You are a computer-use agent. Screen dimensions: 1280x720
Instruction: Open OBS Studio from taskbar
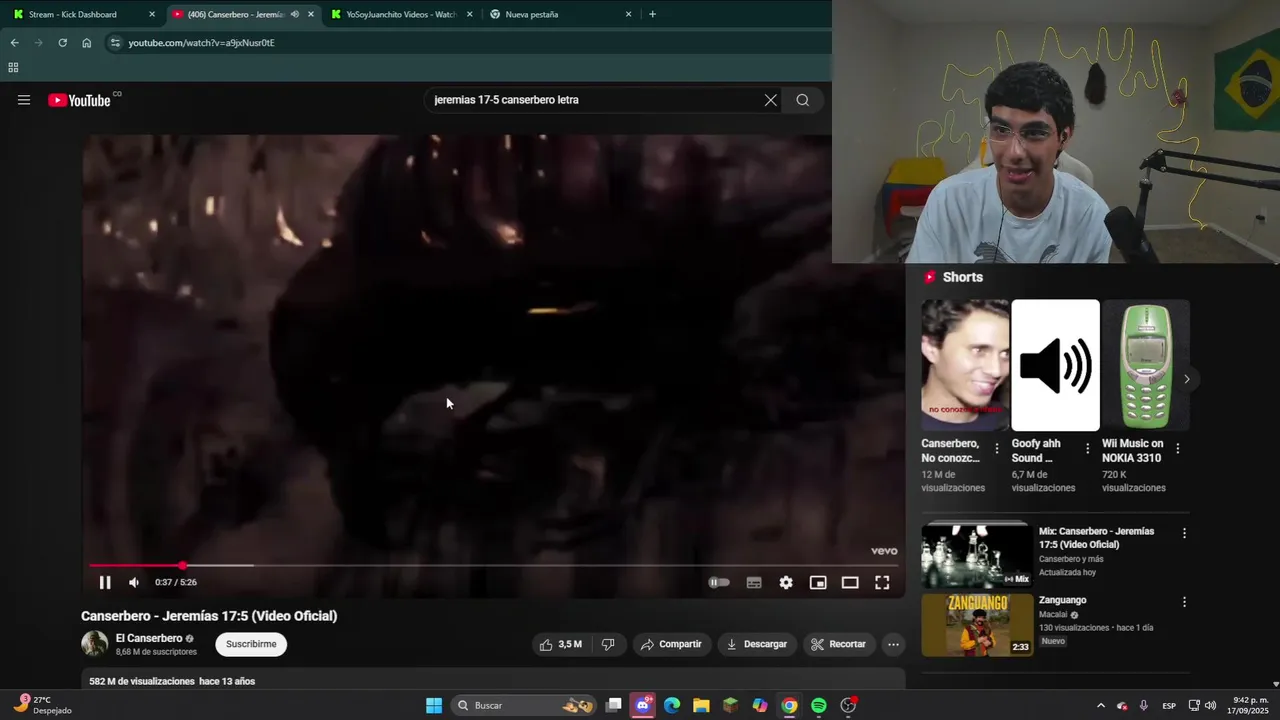pyautogui.click(x=848, y=705)
